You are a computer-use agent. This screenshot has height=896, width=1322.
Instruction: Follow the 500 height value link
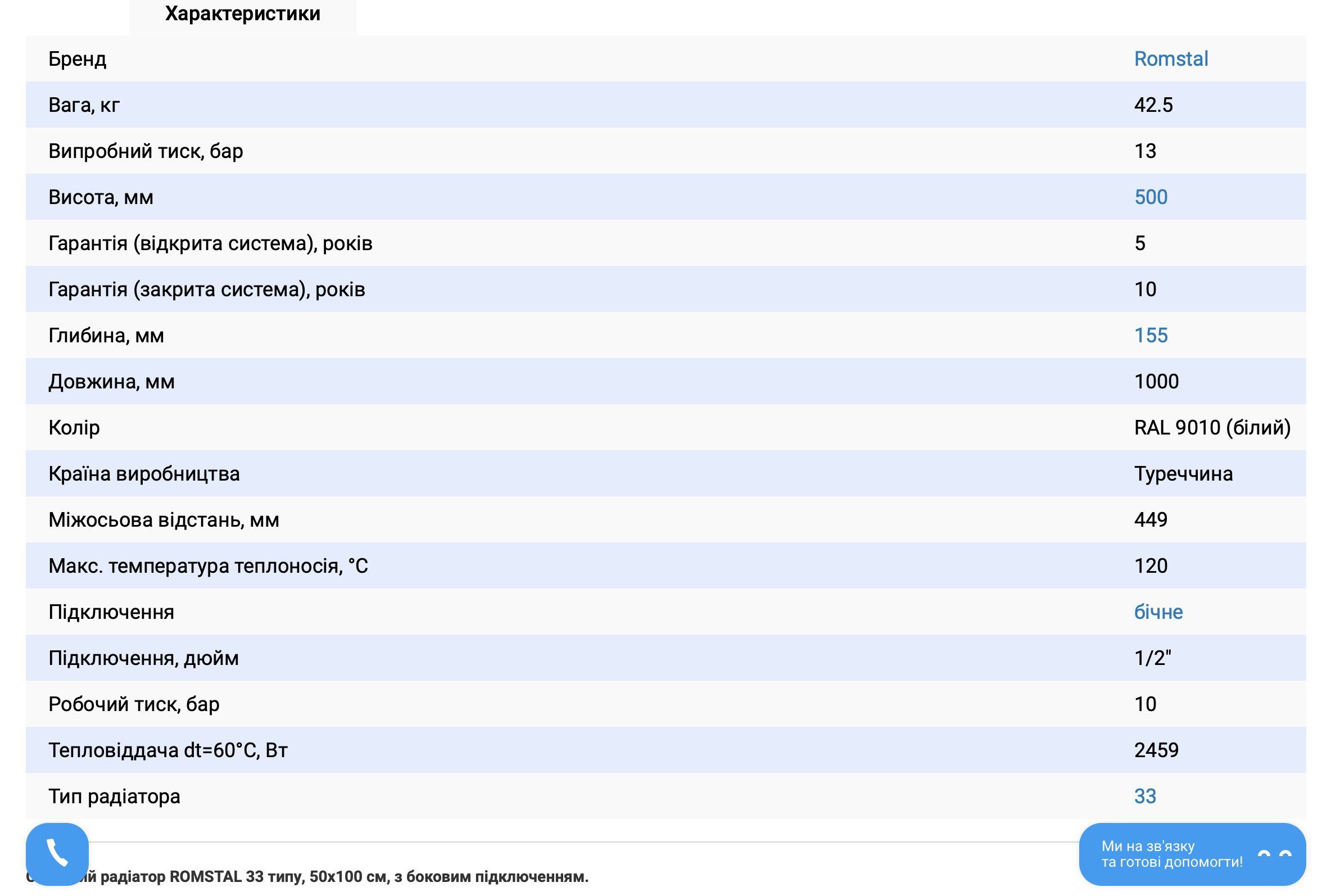pyautogui.click(x=1151, y=197)
